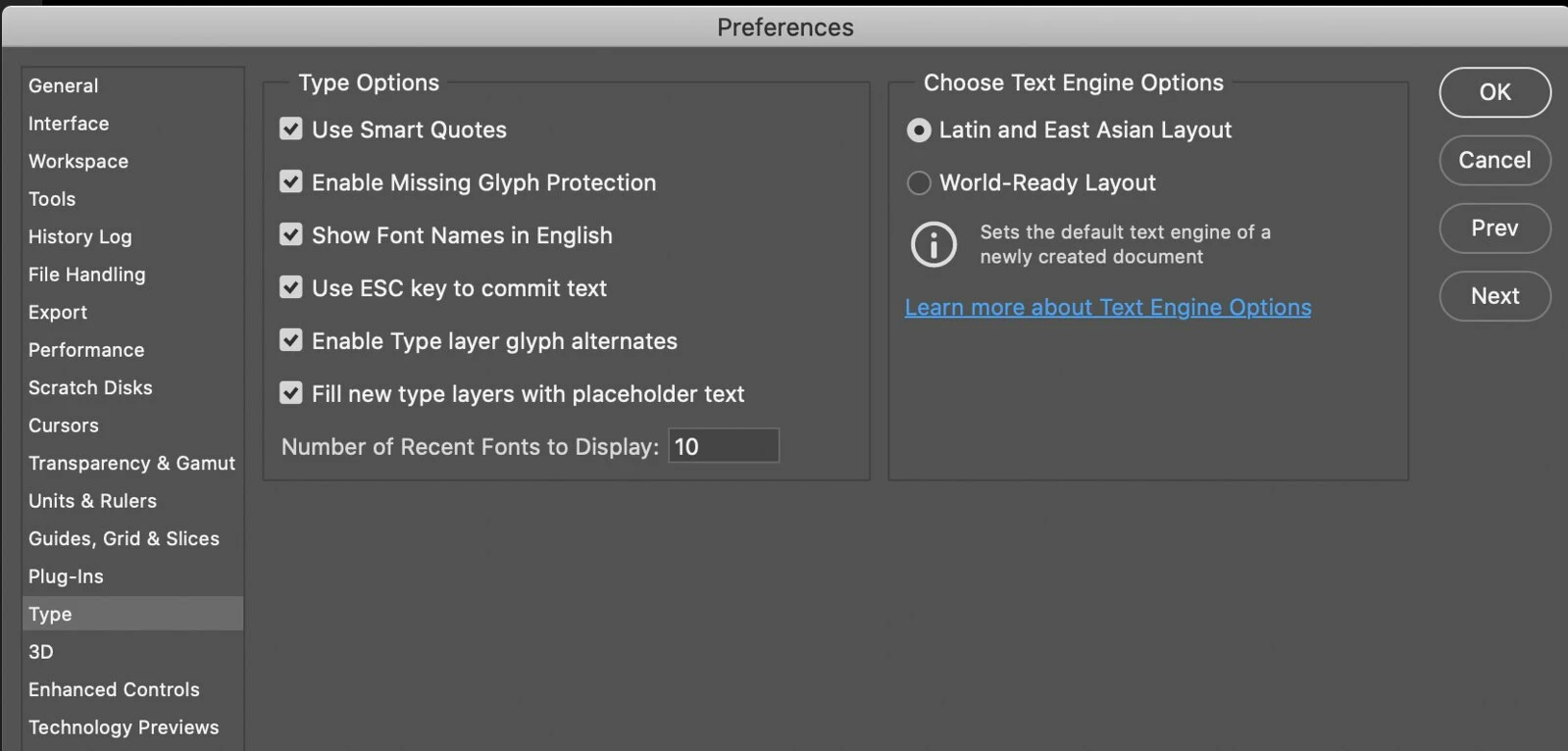This screenshot has width=1568, height=751.
Task: Click the info icon in Text Engine Options
Action: pyautogui.click(x=933, y=244)
